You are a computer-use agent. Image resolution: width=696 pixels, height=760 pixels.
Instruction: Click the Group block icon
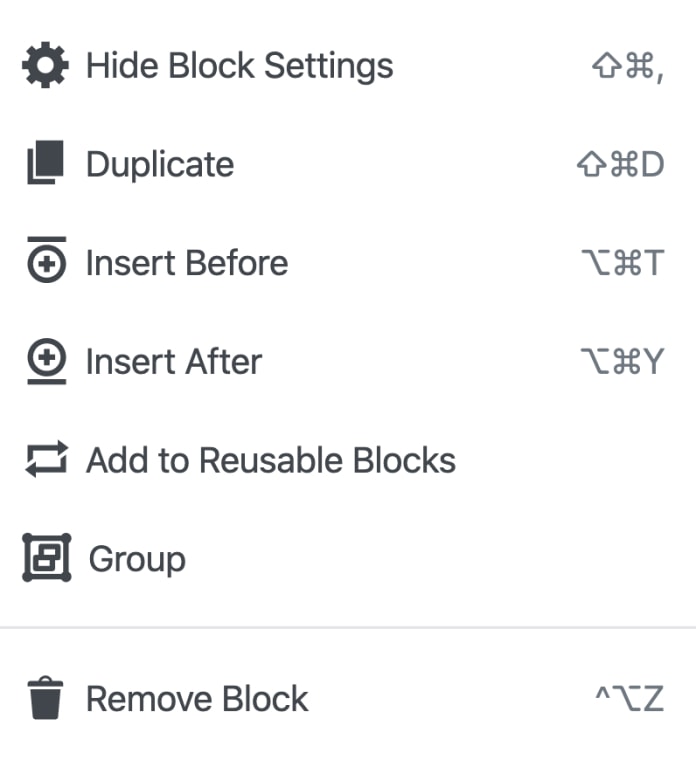(x=46, y=558)
